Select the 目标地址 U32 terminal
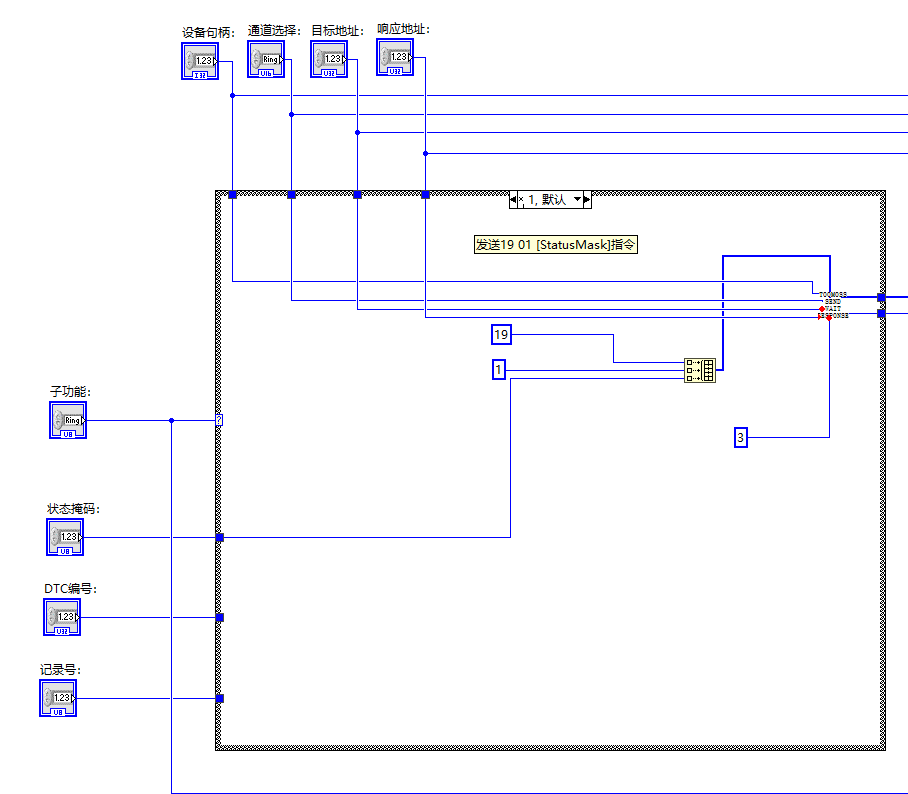Image resolution: width=908 pixels, height=794 pixels. click(329, 58)
